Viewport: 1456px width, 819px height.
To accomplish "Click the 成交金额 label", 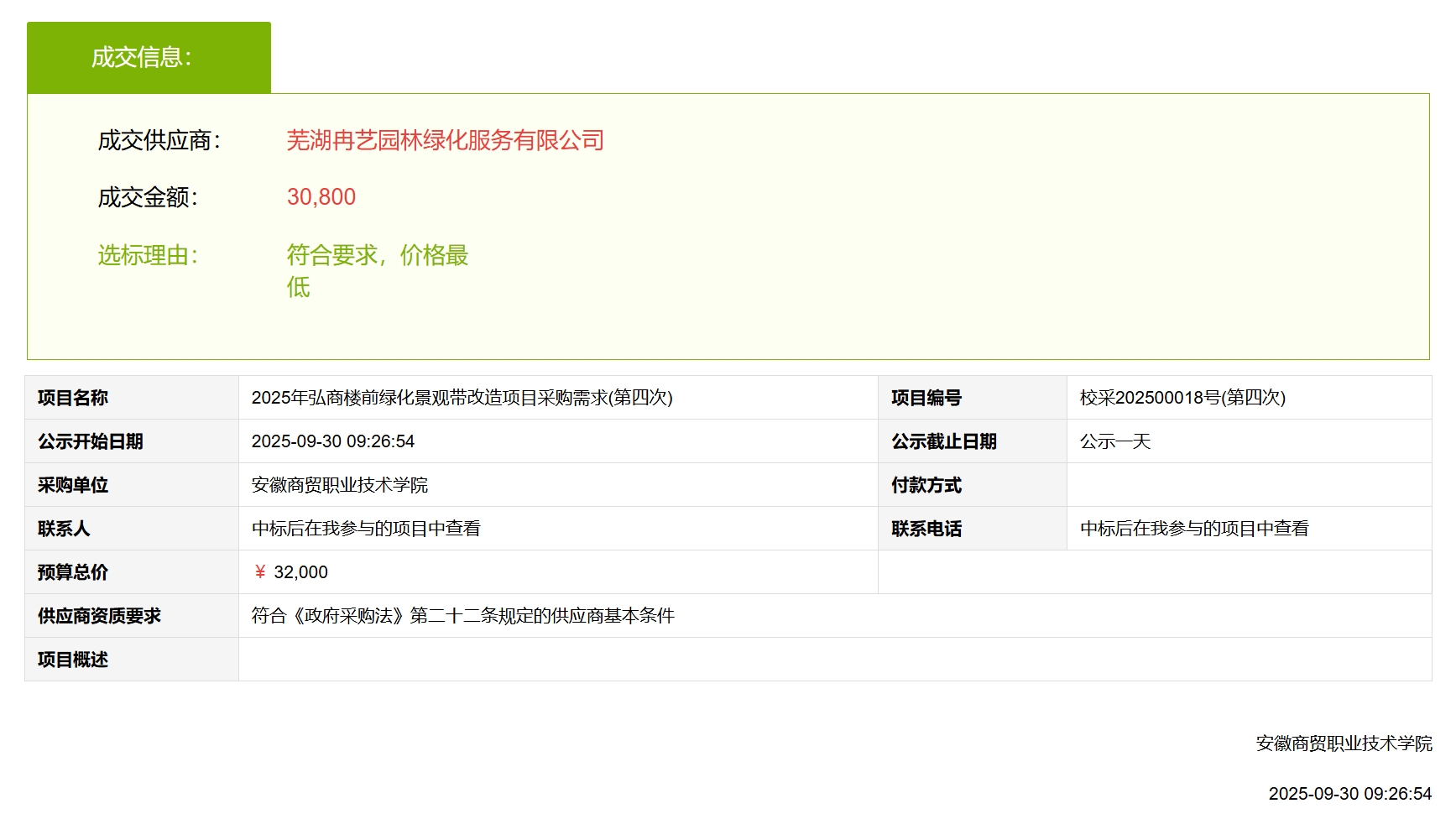I will click(148, 197).
